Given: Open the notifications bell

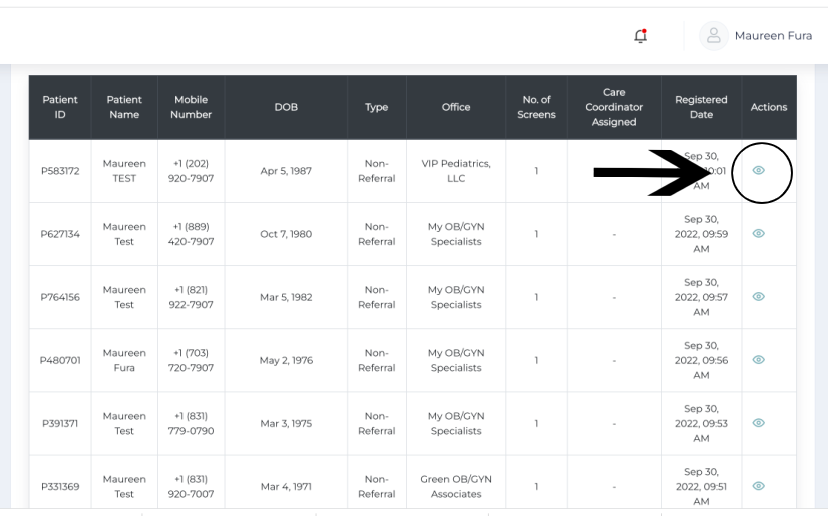Looking at the screenshot, I should click(x=641, y=36).
